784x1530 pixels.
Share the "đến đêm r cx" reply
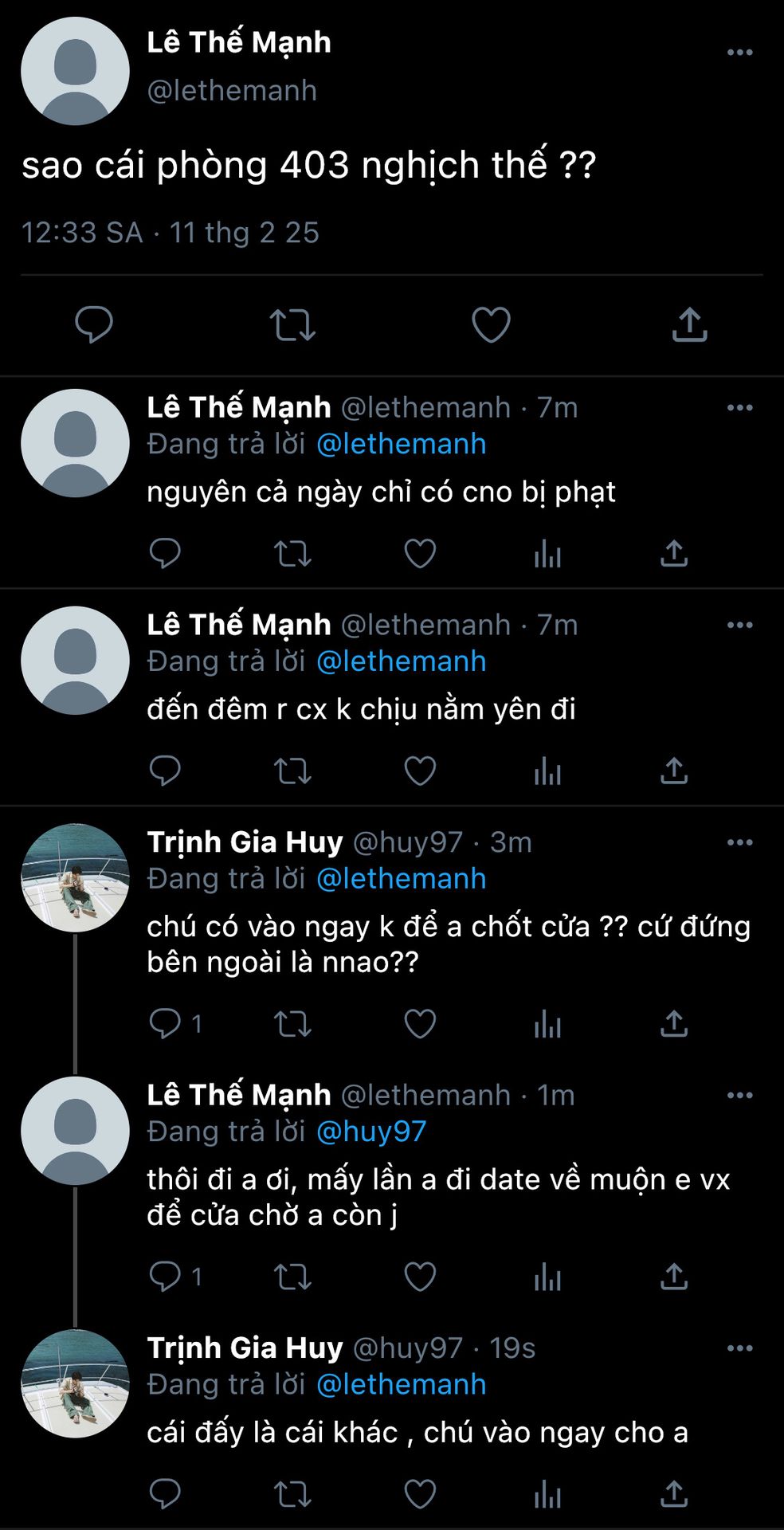(x=674, y=771)
